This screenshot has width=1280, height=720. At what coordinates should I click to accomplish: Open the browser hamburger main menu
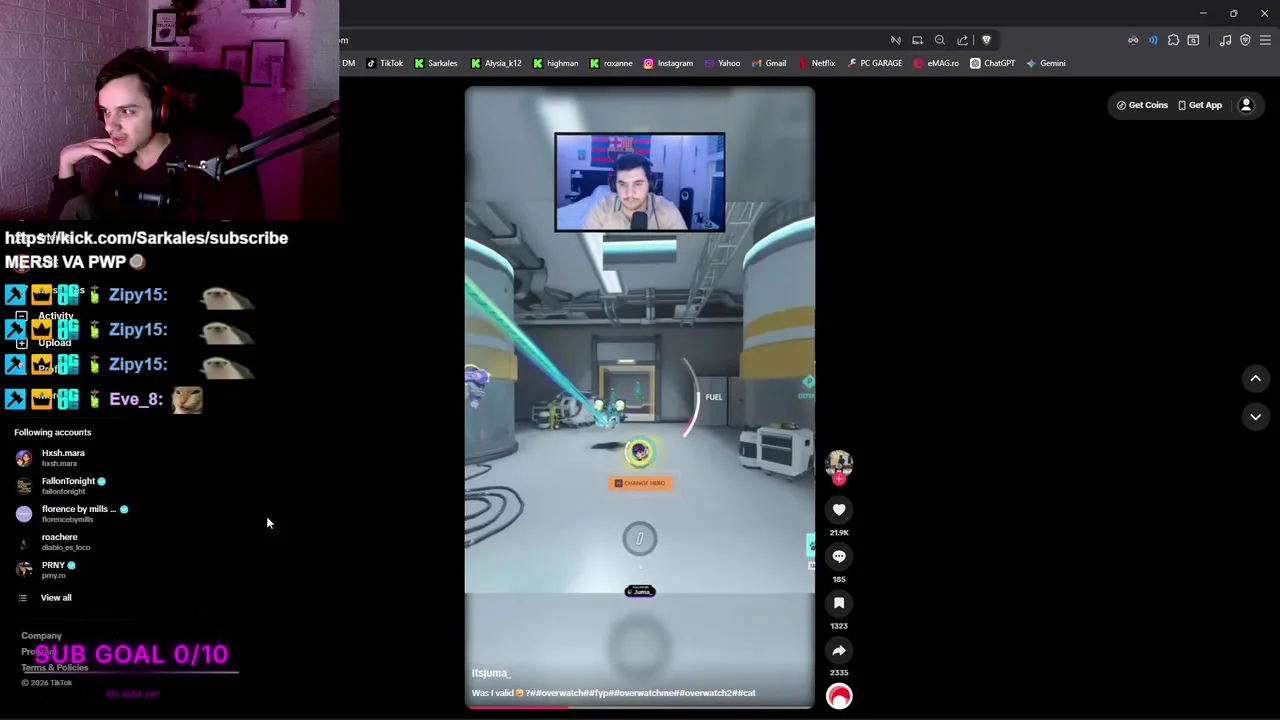click(x=1265, y=40)
